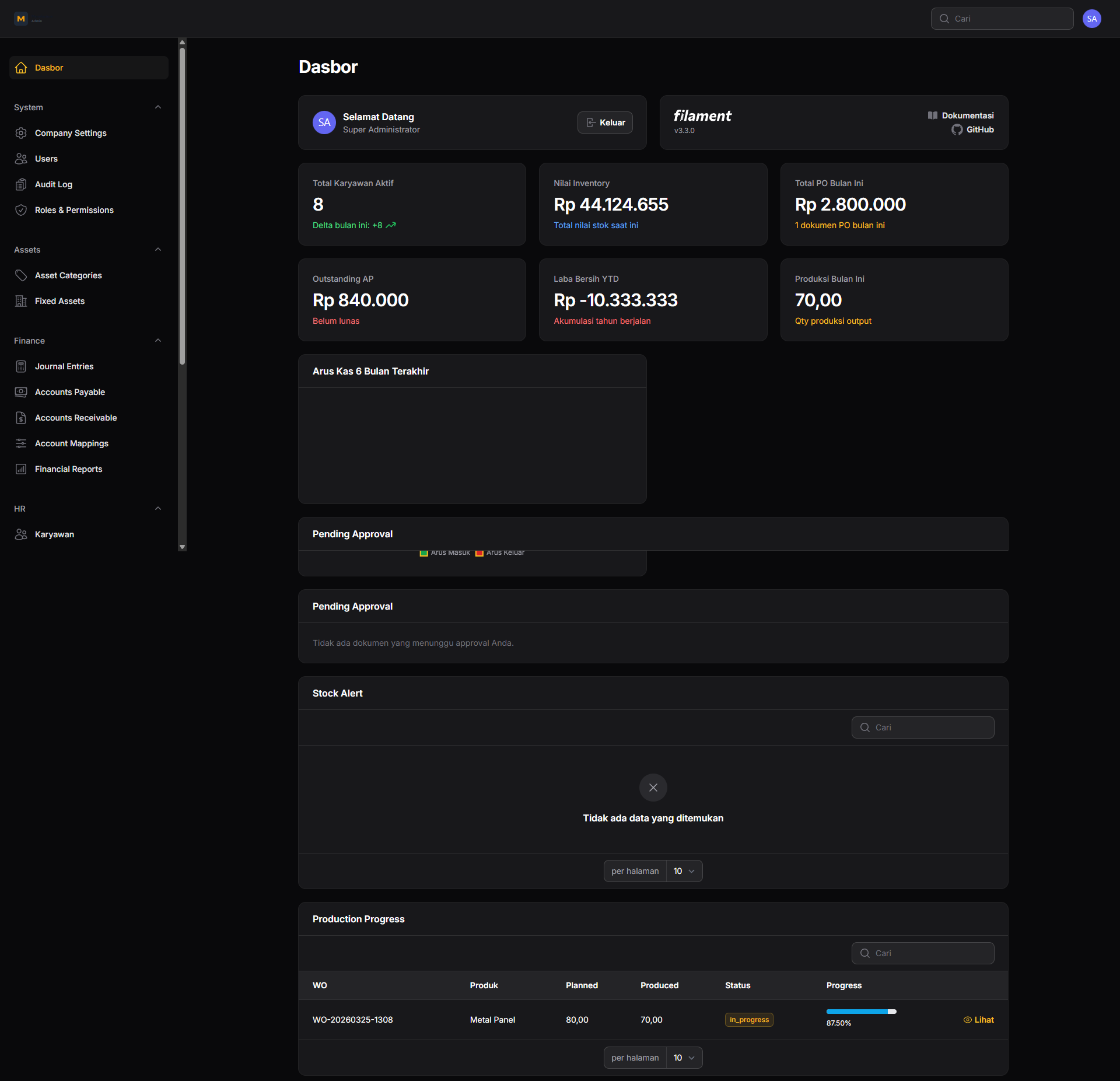Click the Financial Reports chart icon
This screenshot has height=1081, width=1120.
tap(21, 469)
